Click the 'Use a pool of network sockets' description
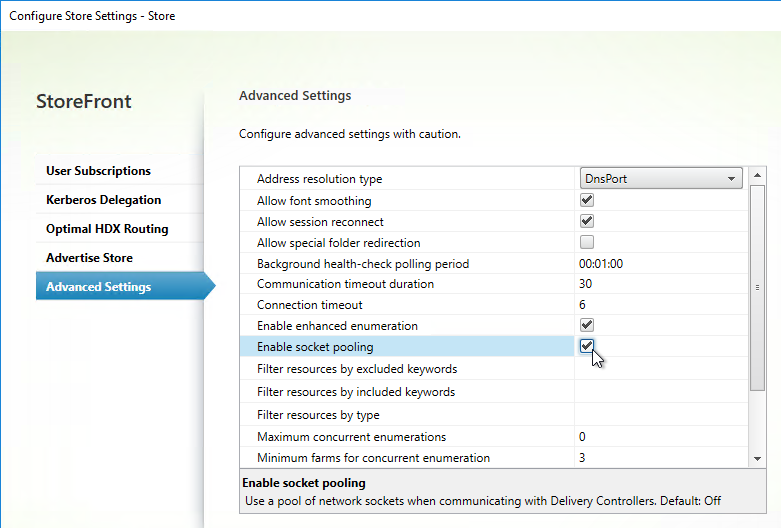The image size is (781, 528). pos(483,501)
